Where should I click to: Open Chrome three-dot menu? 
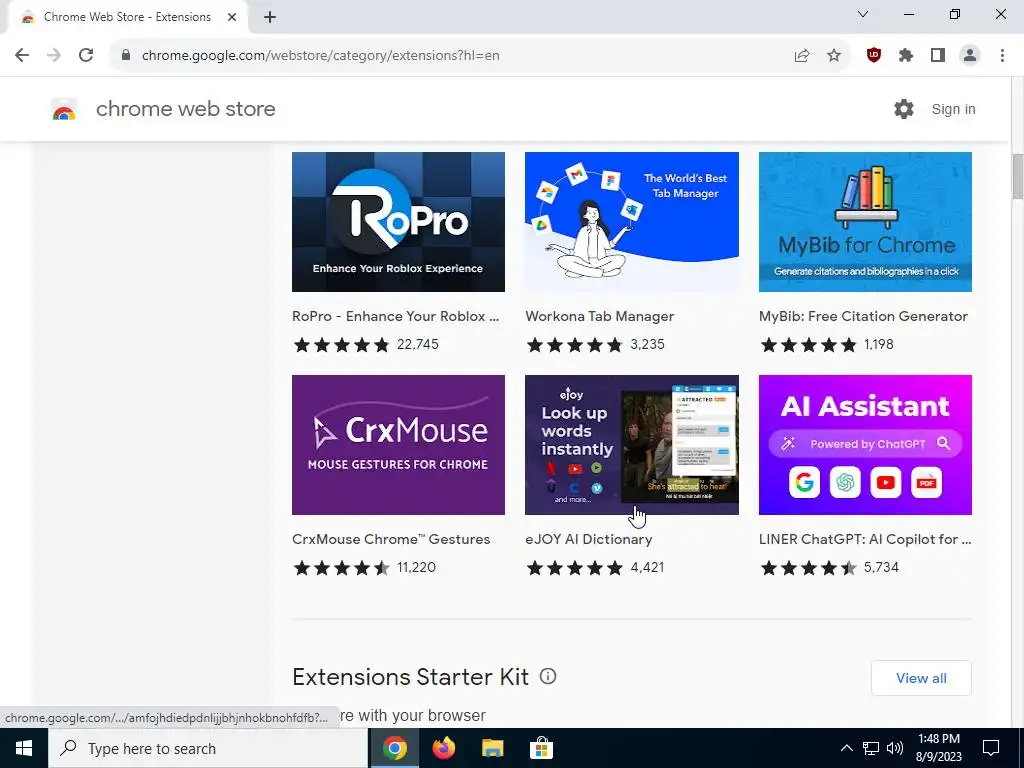[1002, 56]
